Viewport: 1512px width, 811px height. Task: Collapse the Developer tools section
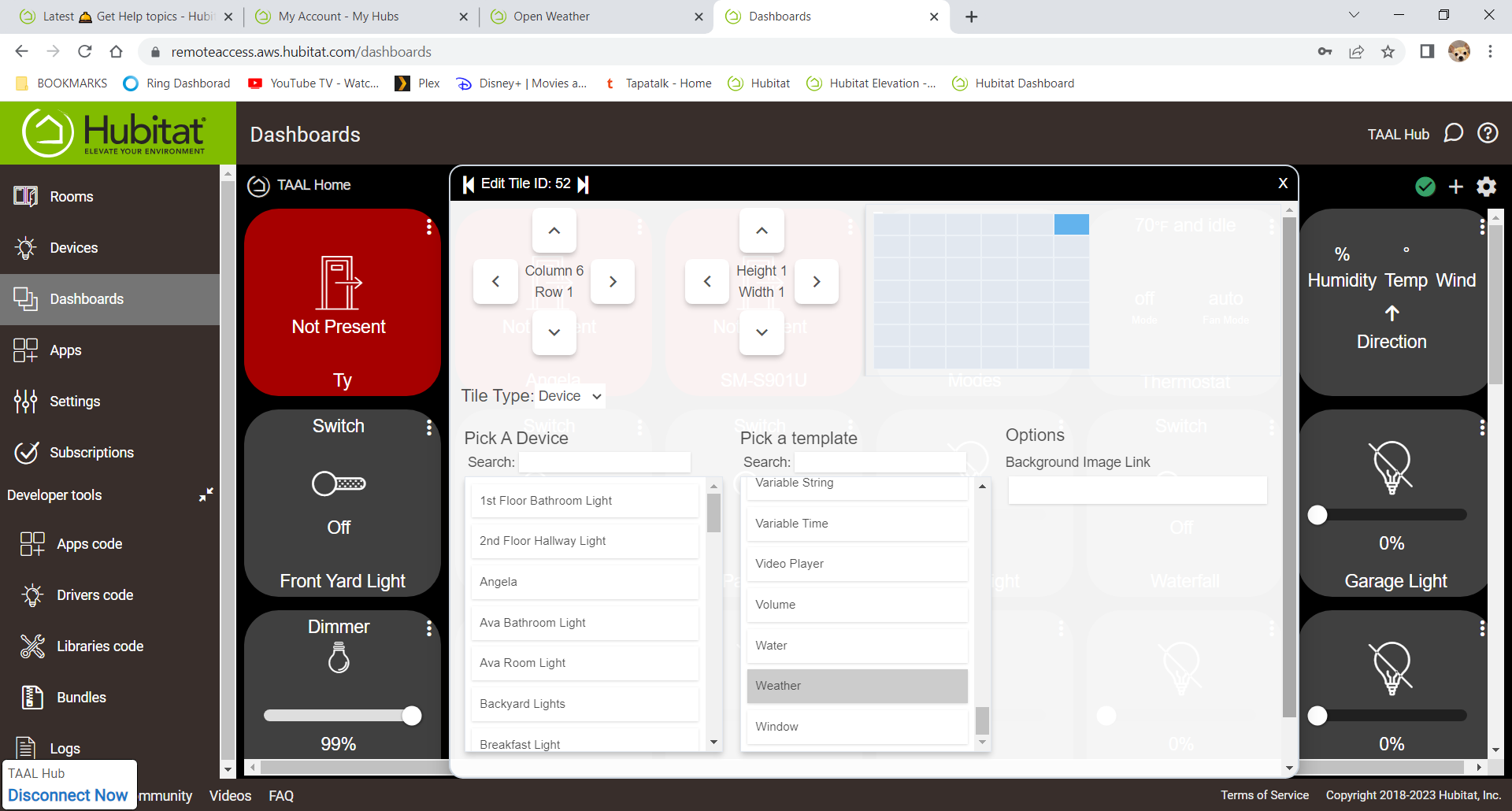coord(206,494)
